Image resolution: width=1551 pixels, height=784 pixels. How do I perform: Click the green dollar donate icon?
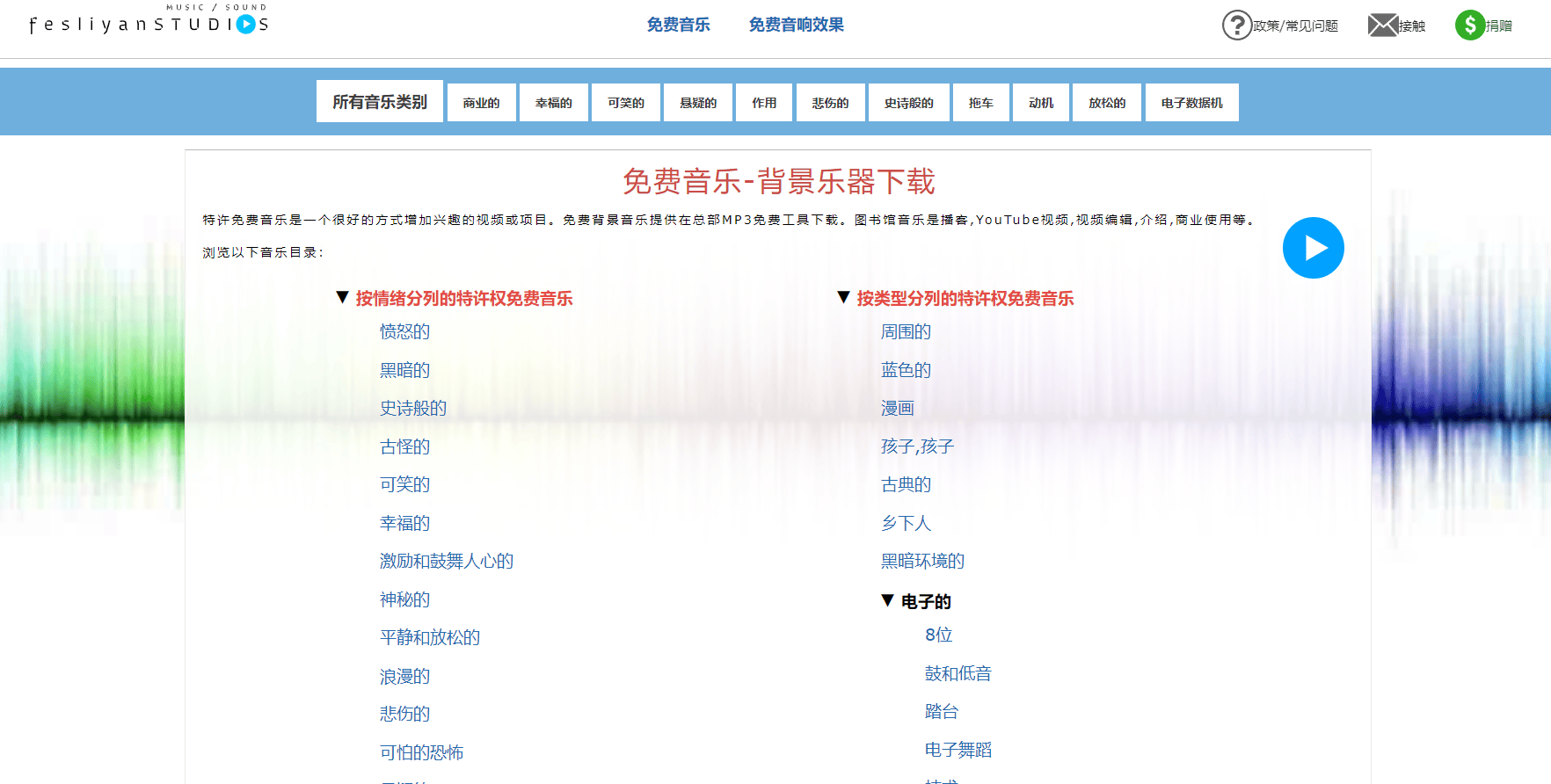point(1469,25)
